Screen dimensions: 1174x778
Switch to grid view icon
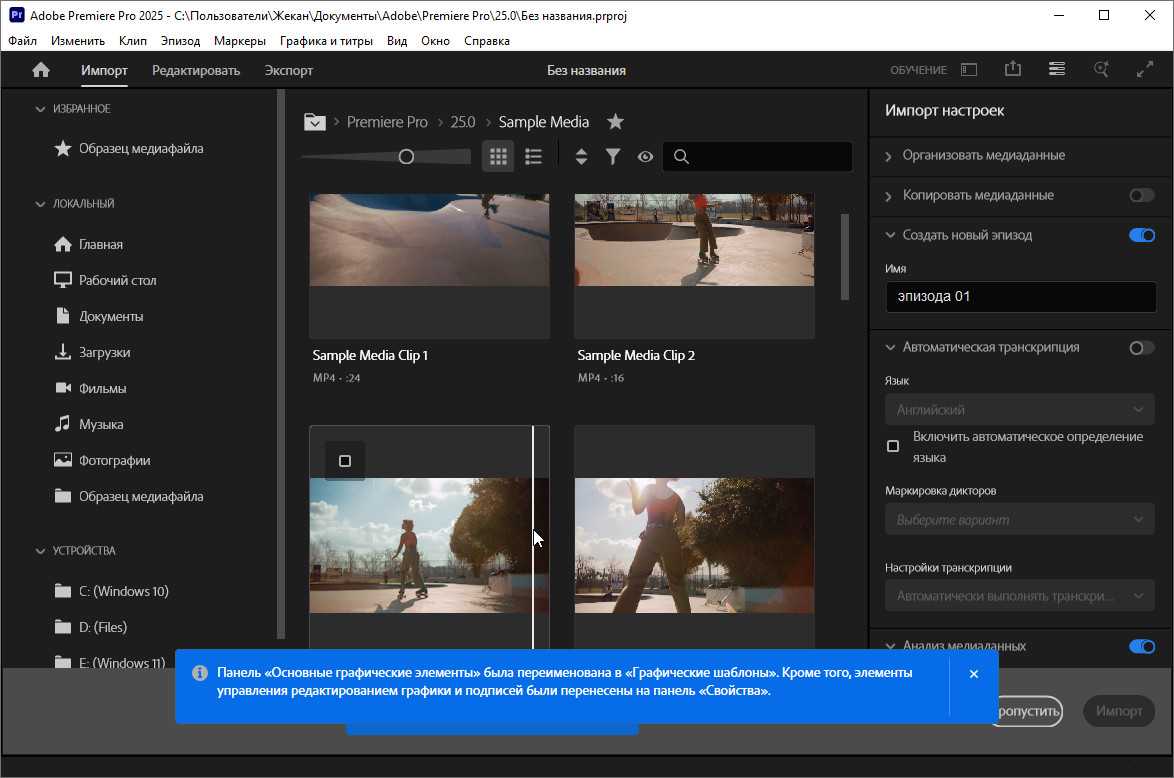pos(498,156)
